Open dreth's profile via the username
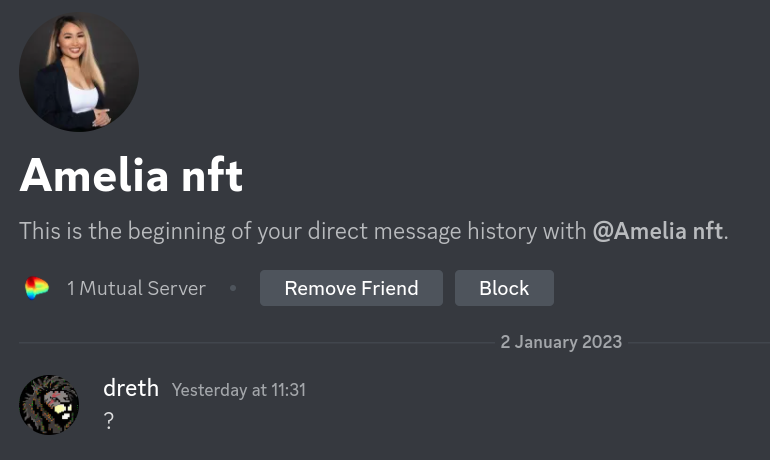This screenshot has width=770, height=460. (131, 388)
